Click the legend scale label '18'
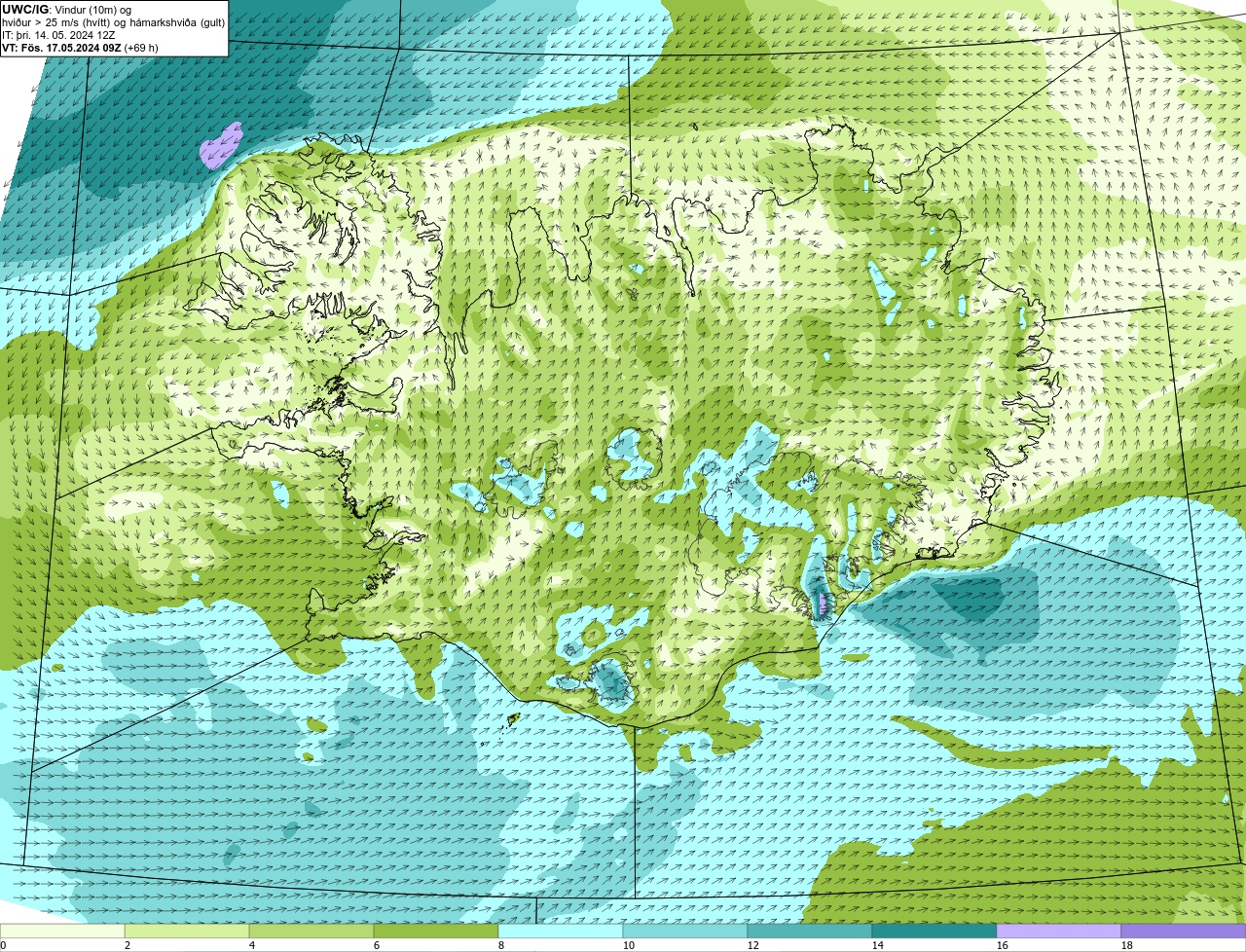 pyautogui.click(x=1127, y=945)
